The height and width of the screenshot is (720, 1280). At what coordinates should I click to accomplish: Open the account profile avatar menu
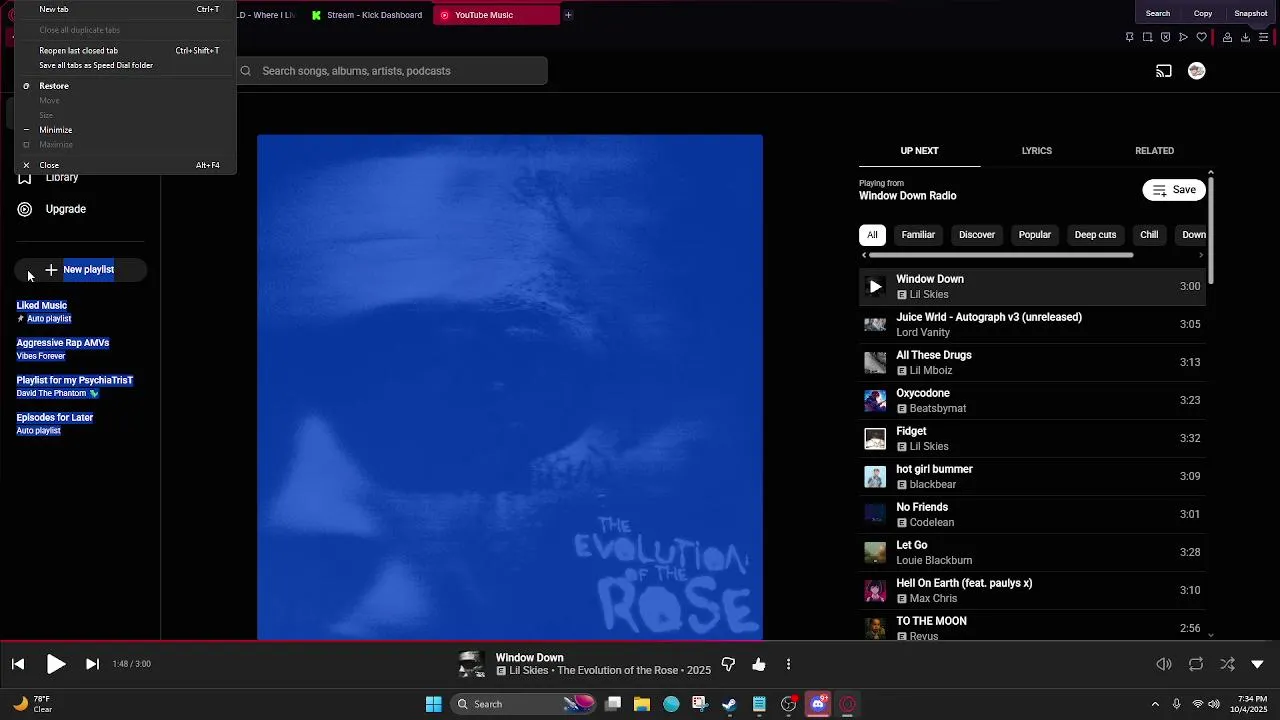(1196, 71)
